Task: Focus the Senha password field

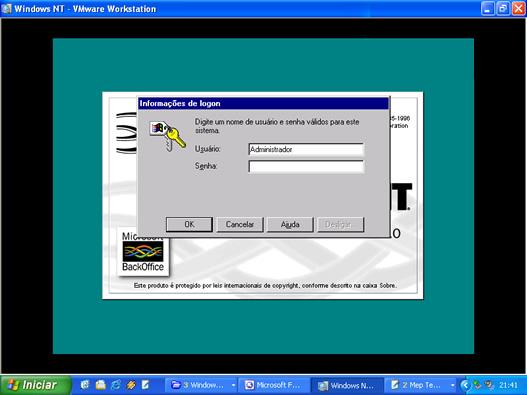Action: [x=306, y=166]
